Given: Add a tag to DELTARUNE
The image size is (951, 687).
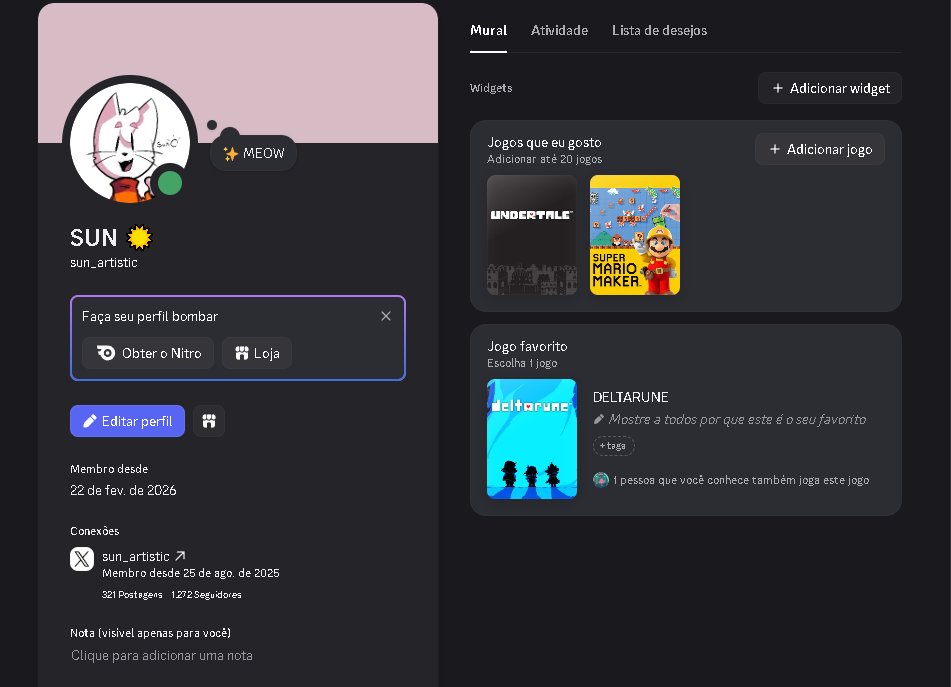Looking at the screenshot, I should [x=613, y=446].
